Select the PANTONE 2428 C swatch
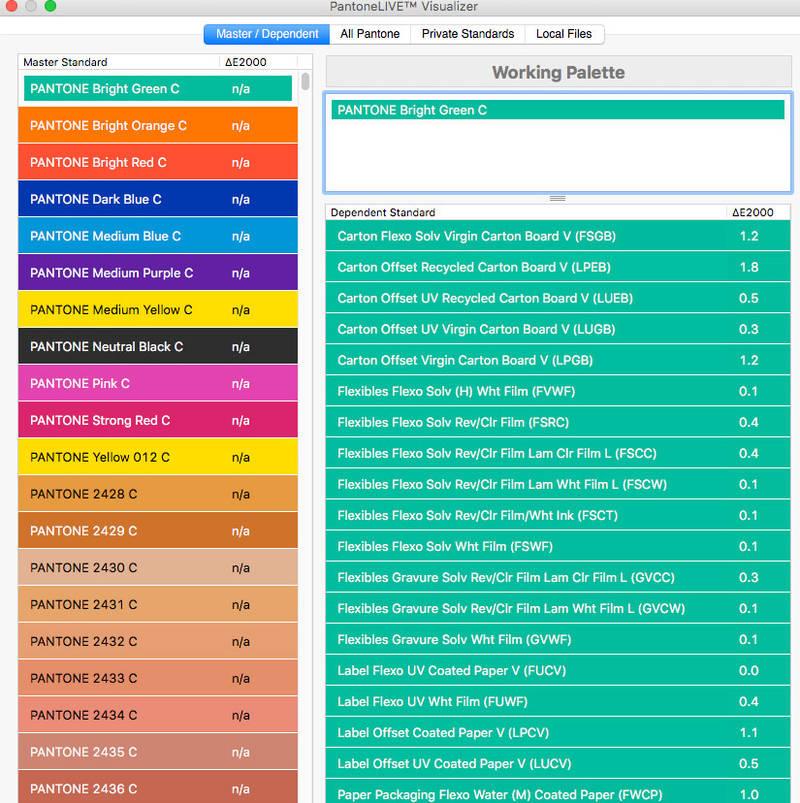This screenshot has width=800, height=803. pos(158,494)
